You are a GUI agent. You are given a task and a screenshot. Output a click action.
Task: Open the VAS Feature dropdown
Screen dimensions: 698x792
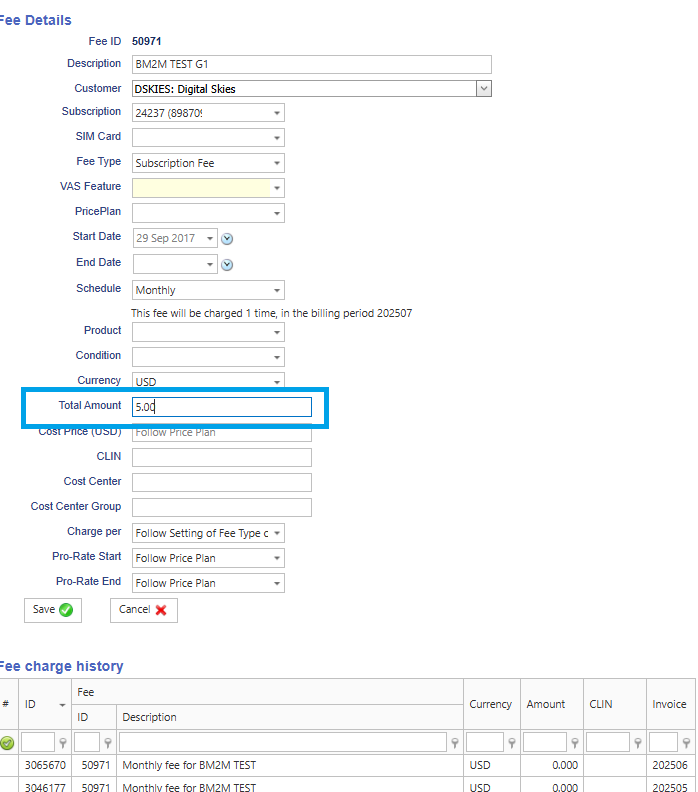point(276,188)
